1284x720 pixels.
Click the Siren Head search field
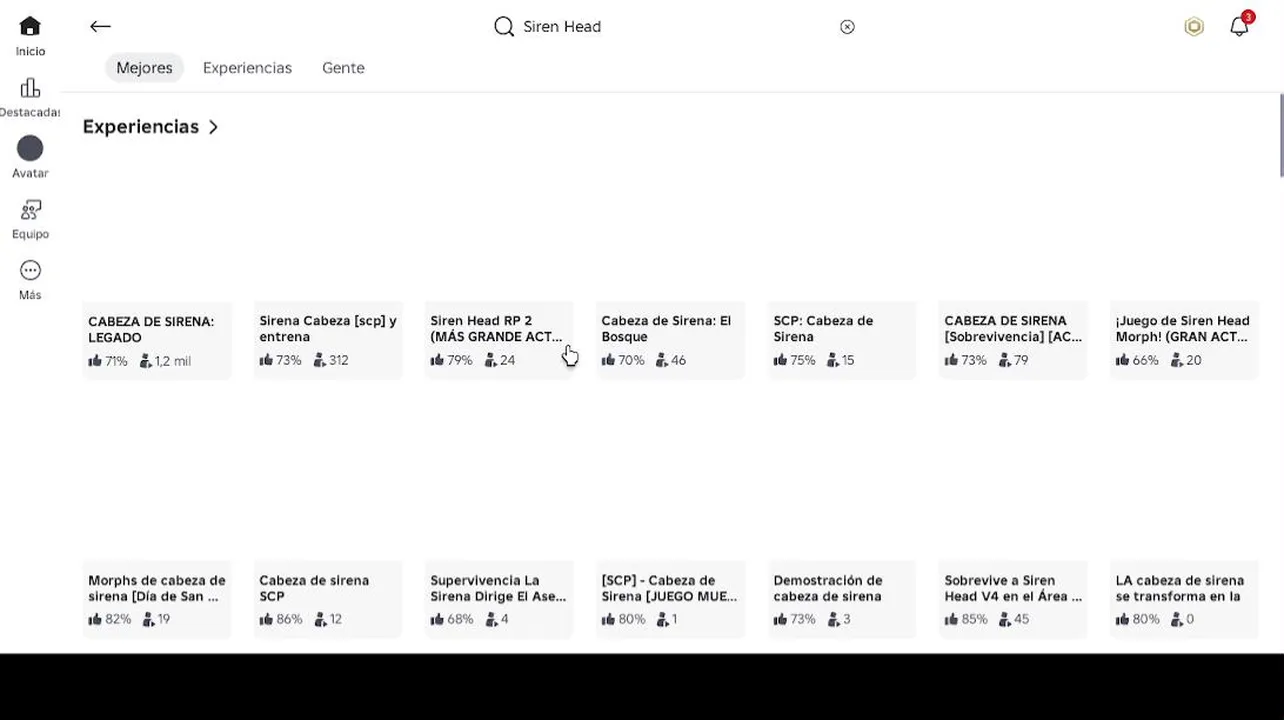[x=675, y=27]
